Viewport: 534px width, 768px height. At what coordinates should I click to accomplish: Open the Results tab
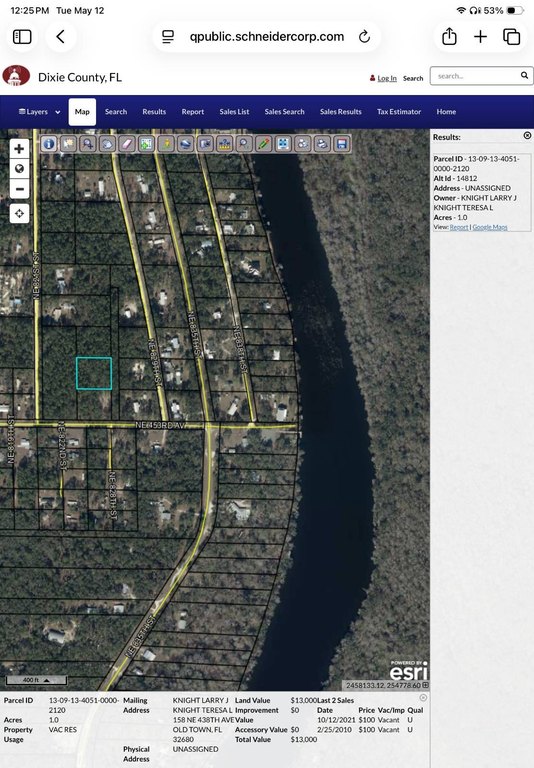click(154, 112)
